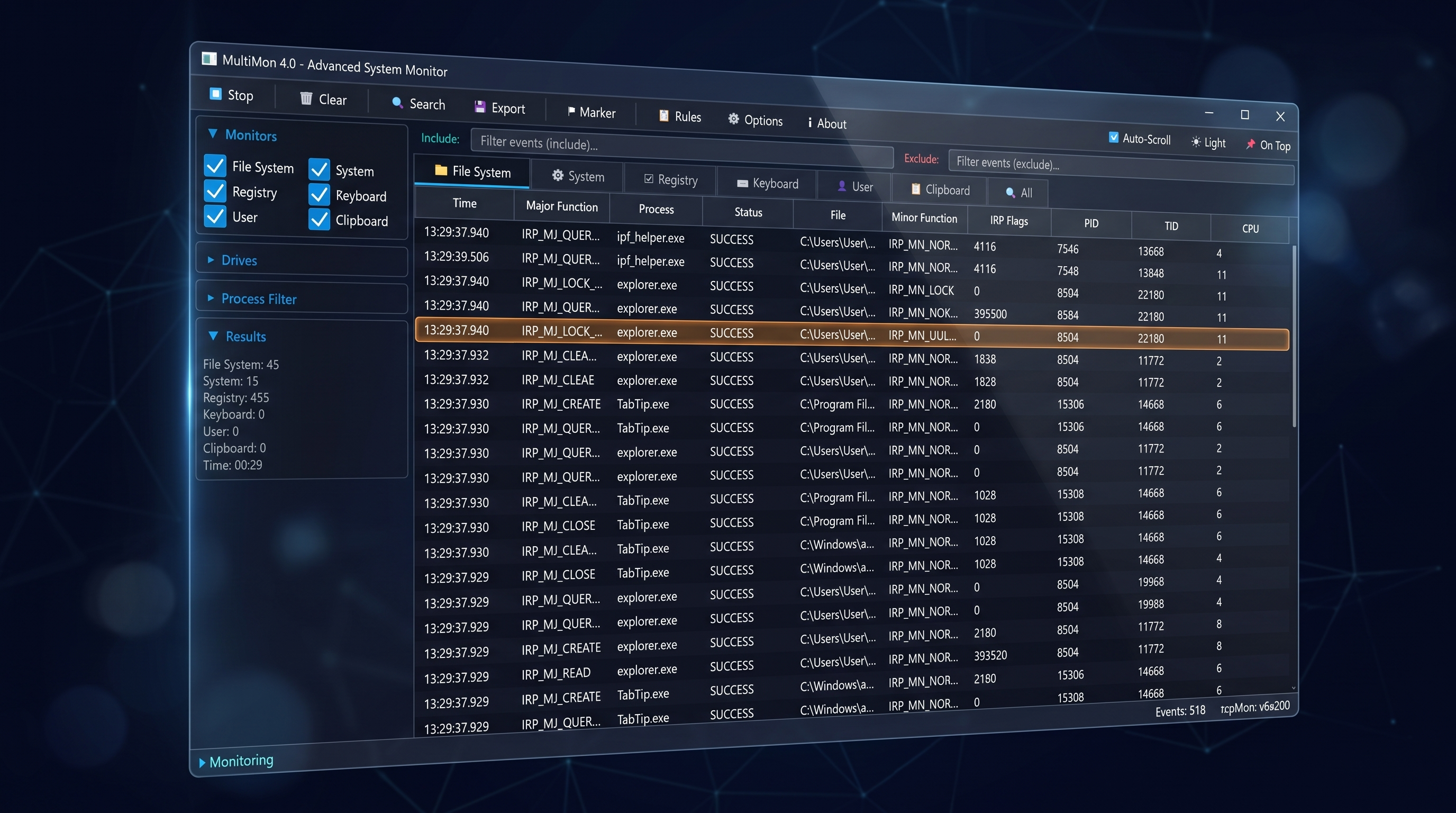Click the Events: 518 status text
Image resolution: width=1456 pixels, height=813 pixels.
(x=1180, y=711)
